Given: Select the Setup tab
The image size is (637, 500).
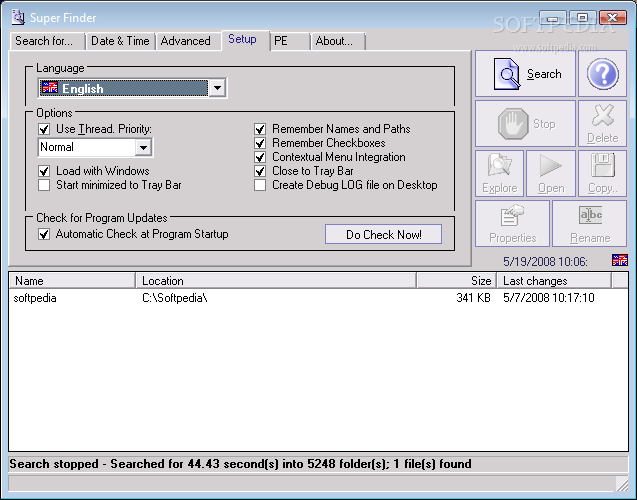Looking at the screenshot, I should point(245,40).
